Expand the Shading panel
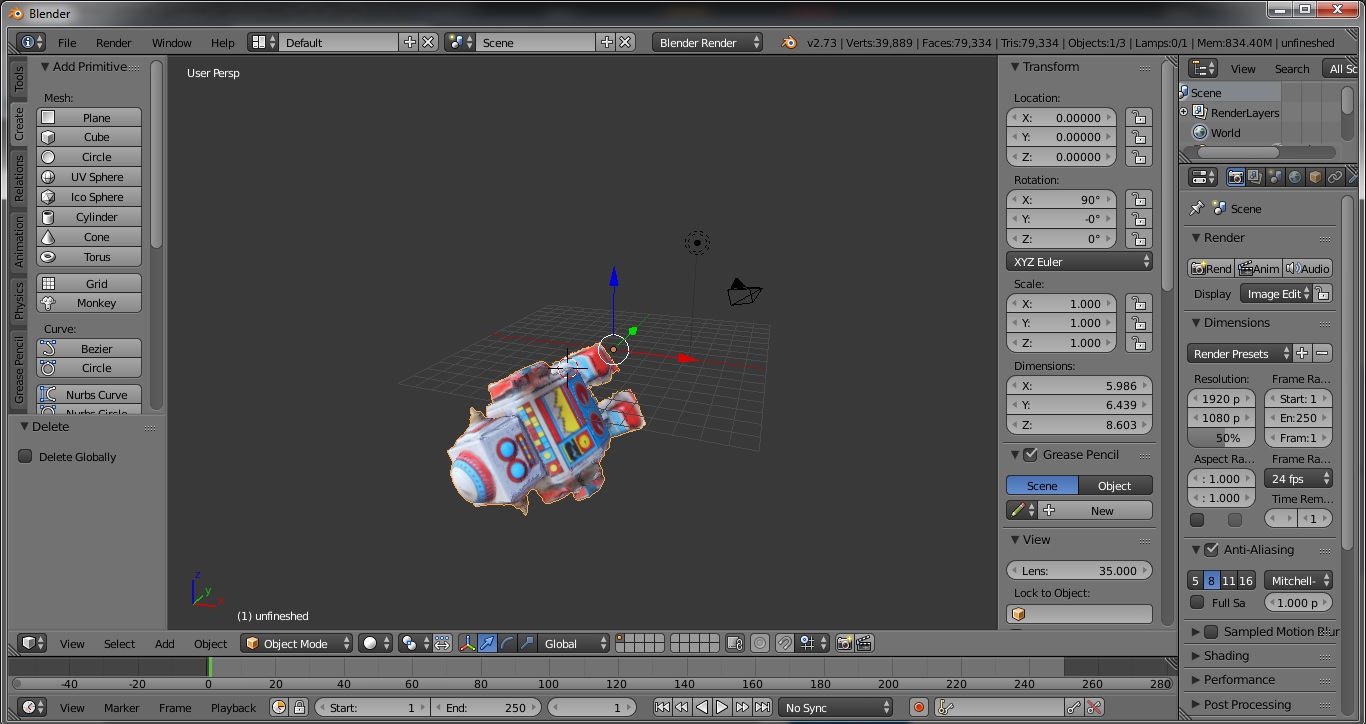The height and width of the screenshot is (724, 1366). pos(1226,656)
